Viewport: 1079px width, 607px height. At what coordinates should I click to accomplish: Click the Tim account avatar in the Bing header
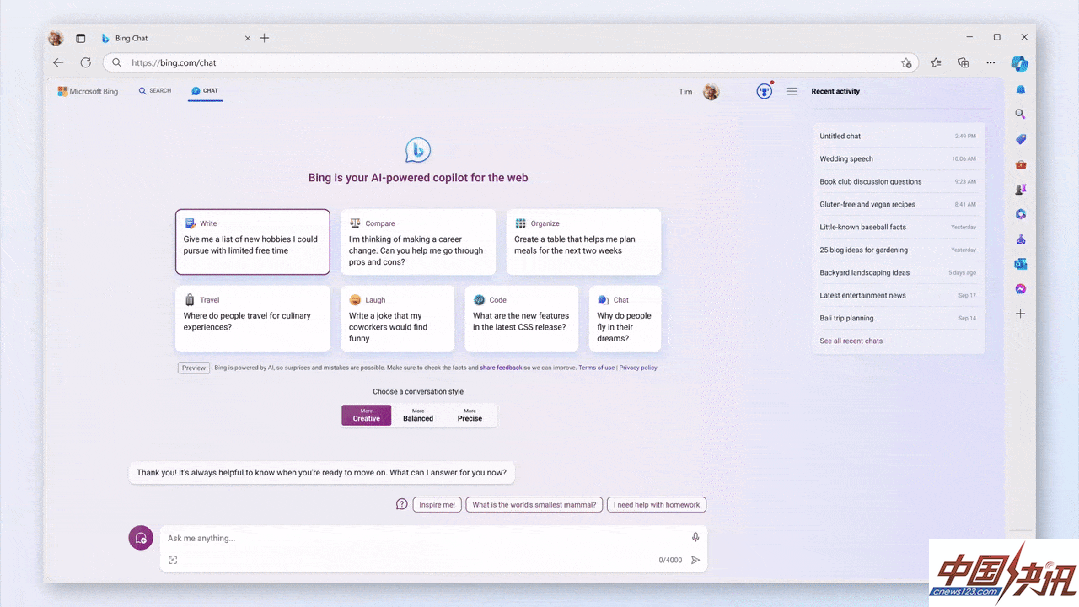pos(711,91)
